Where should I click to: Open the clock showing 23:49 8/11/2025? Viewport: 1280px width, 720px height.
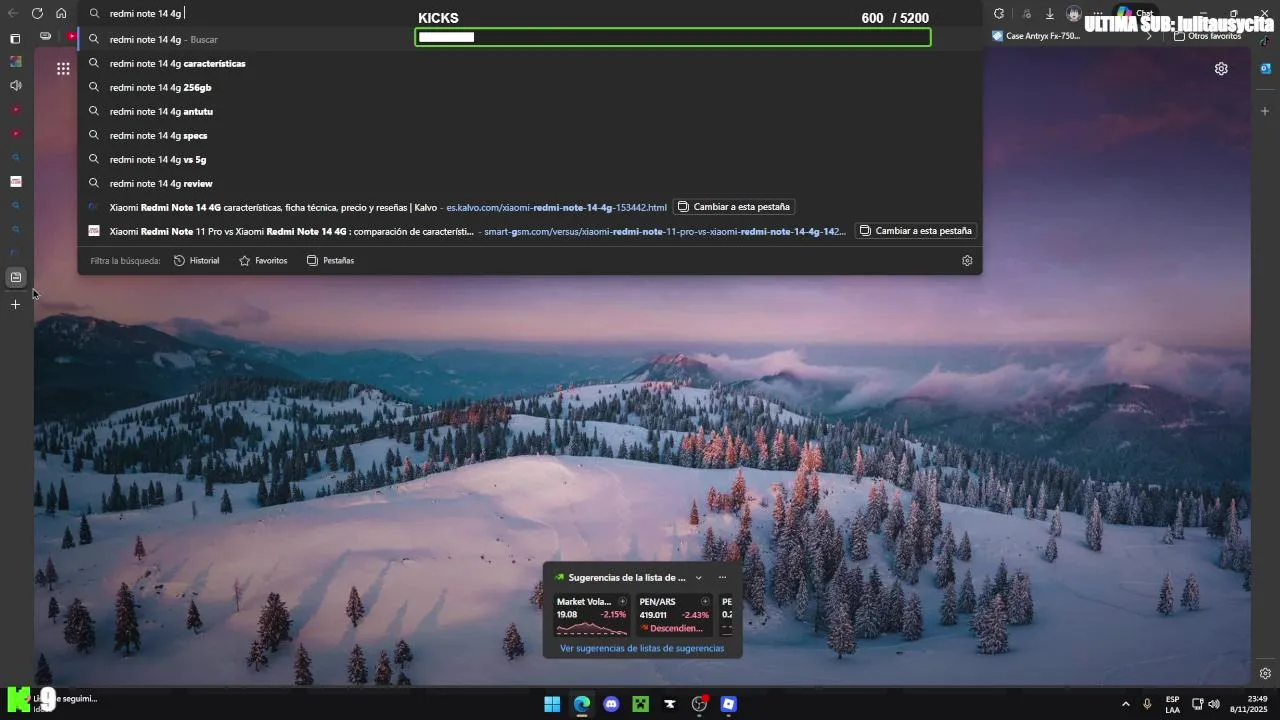coord(1249,704)
